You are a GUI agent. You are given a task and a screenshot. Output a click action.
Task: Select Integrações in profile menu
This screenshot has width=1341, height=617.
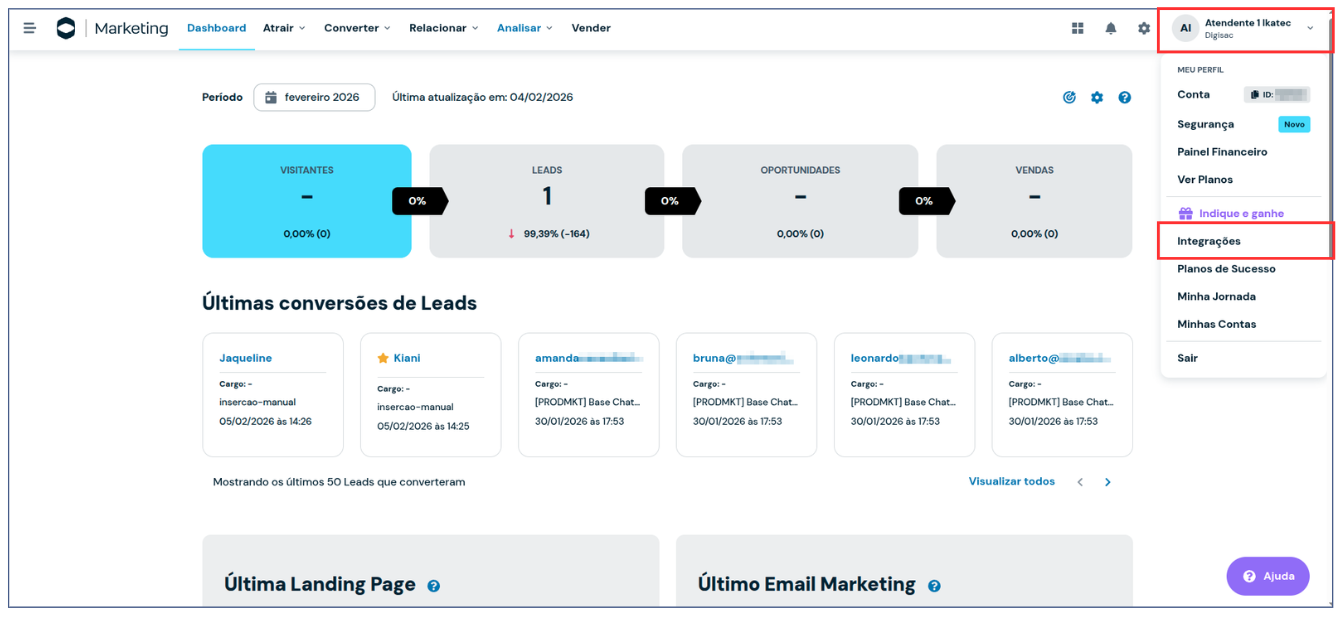[1209, 241]
